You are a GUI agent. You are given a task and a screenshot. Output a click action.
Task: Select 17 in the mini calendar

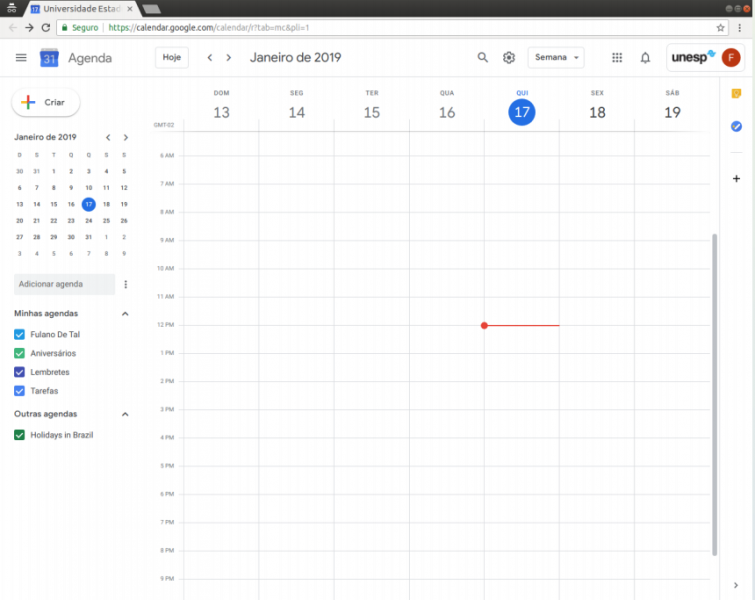[x=89, y=204]
